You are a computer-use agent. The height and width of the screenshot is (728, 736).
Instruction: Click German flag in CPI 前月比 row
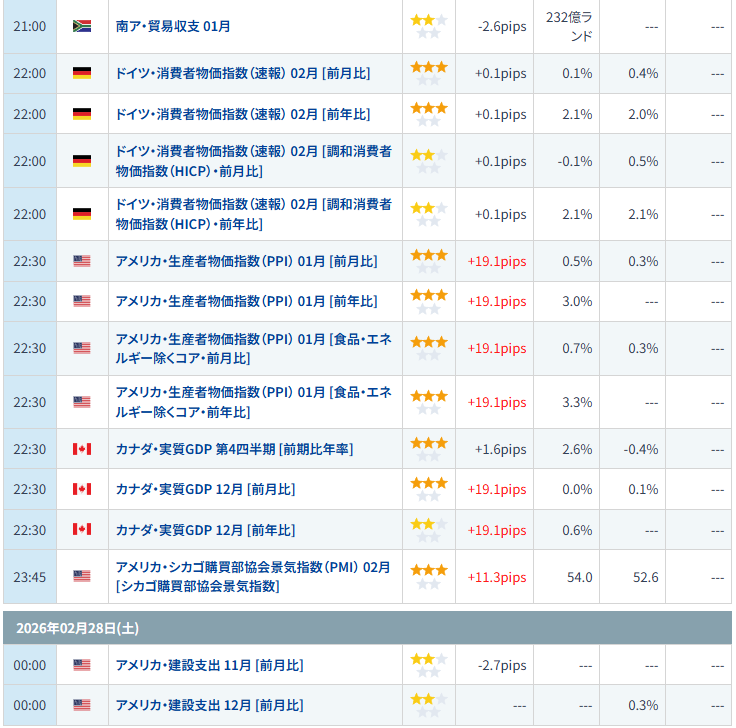coord(82,73)
